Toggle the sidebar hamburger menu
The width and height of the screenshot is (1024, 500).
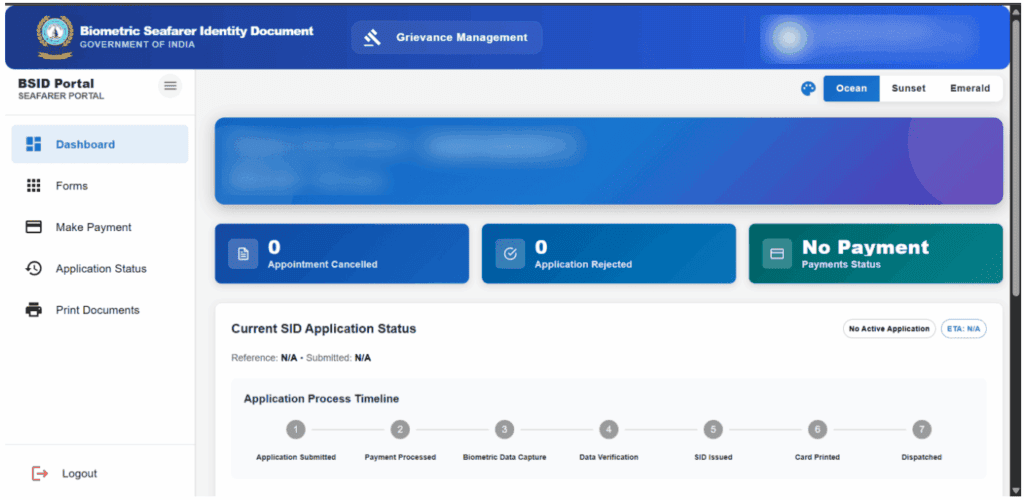[x=170, y=86]
